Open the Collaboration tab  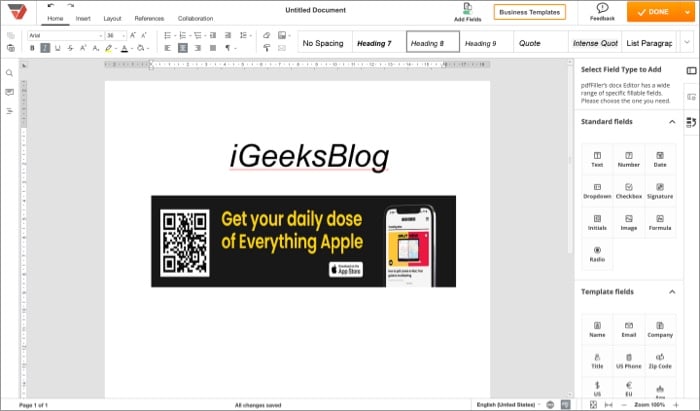click(x=195, y=18)
